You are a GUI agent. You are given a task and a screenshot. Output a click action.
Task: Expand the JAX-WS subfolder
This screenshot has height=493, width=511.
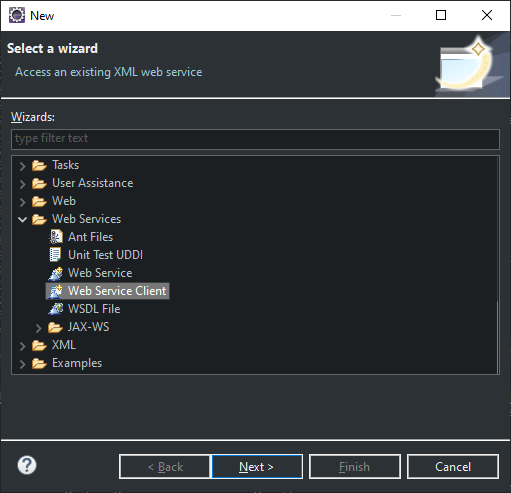(38, 328)
